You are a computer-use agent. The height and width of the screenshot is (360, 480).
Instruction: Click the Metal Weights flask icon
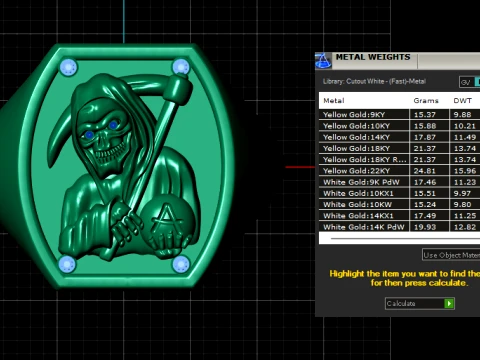point(323,61)
